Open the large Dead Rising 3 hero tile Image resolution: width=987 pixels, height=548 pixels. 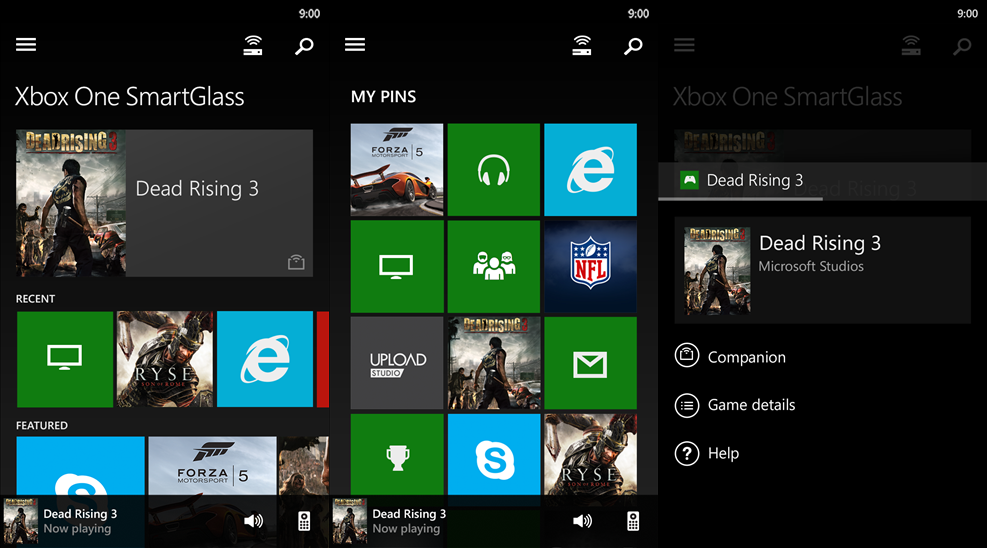click(164, 203)
